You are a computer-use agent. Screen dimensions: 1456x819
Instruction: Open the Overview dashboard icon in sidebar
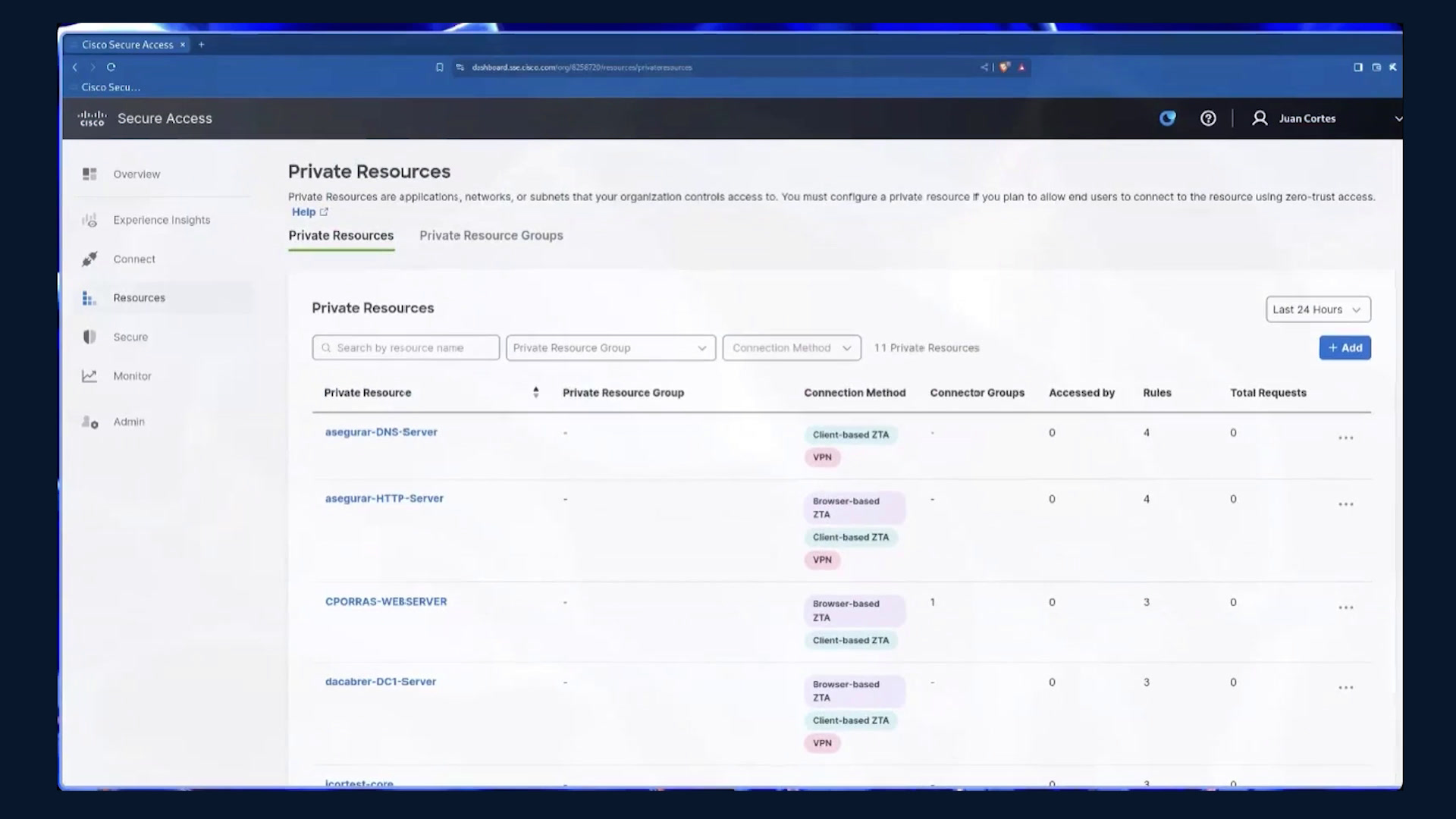pos(89,174)
